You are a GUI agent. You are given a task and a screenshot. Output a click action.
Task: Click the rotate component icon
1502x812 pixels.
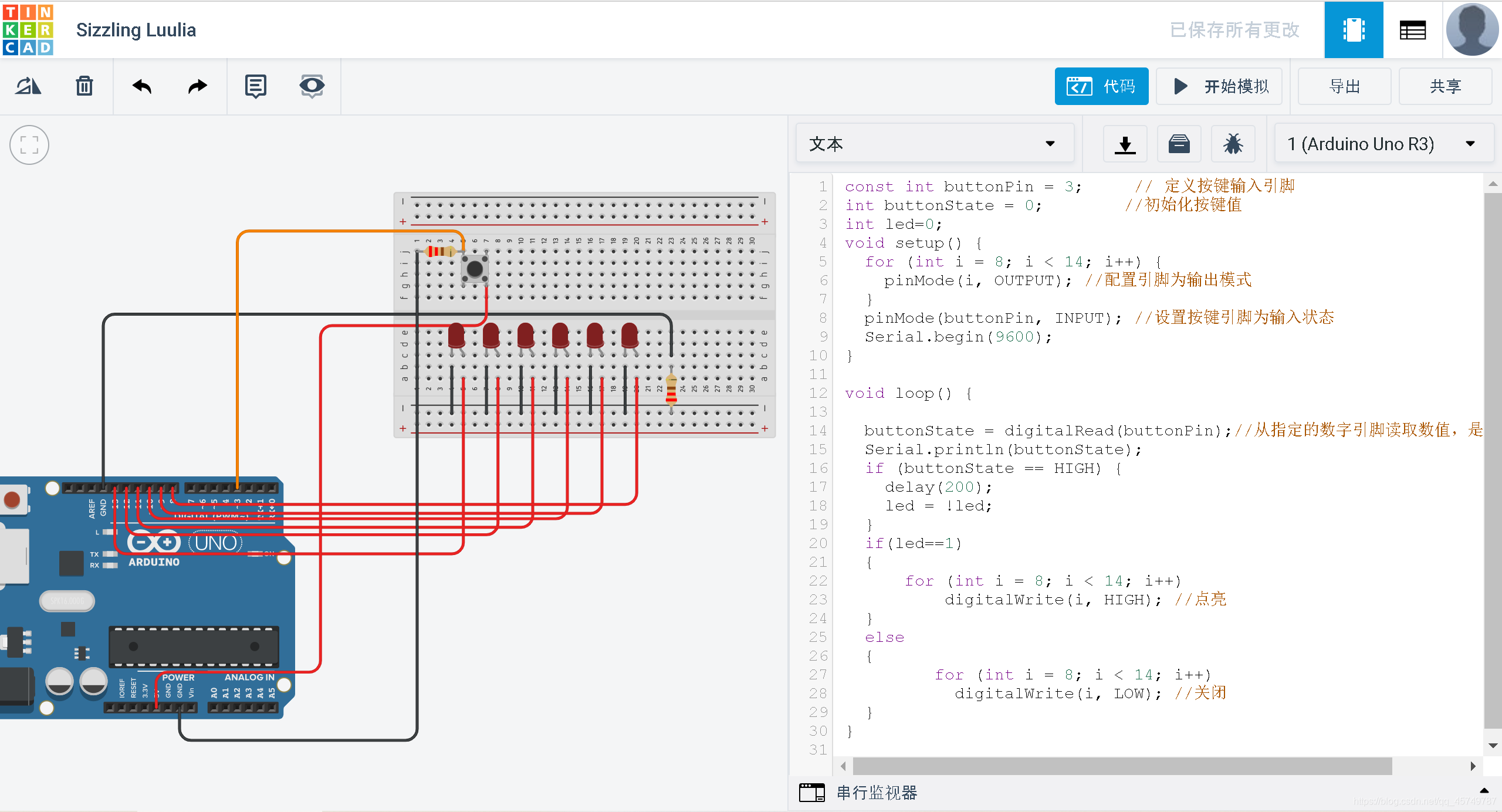coord(28,86)
